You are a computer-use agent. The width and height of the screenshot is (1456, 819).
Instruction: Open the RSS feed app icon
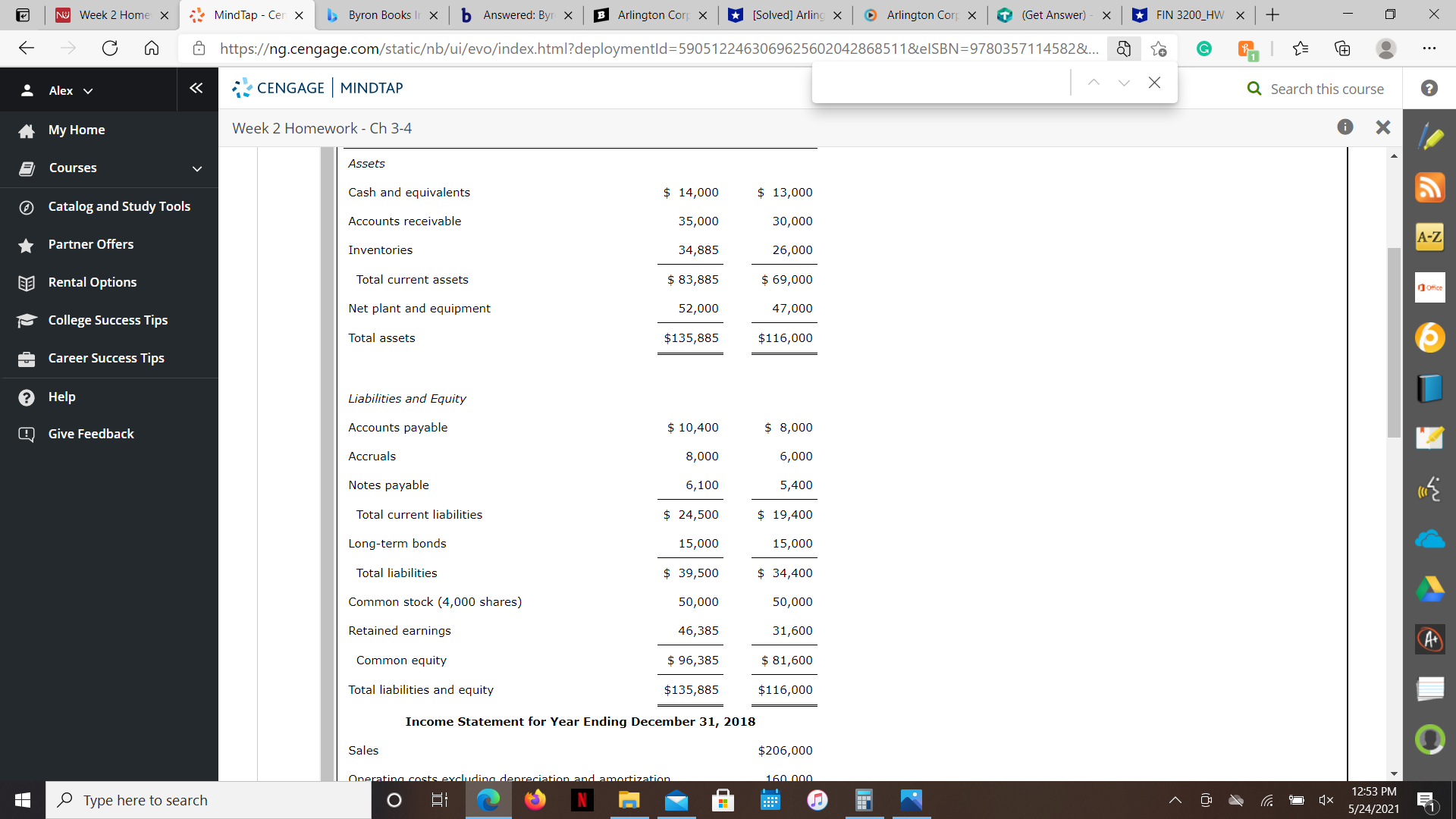(x=1430, y=187)
